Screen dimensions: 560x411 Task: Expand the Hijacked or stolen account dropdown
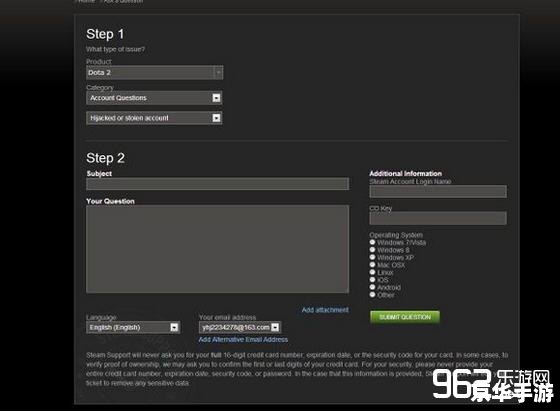click(x=154, y=118)
